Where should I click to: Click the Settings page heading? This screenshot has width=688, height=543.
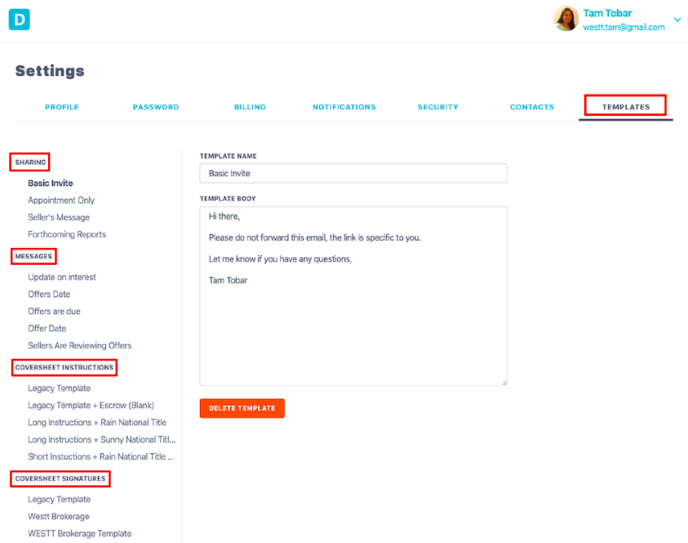tap(50, 71)
